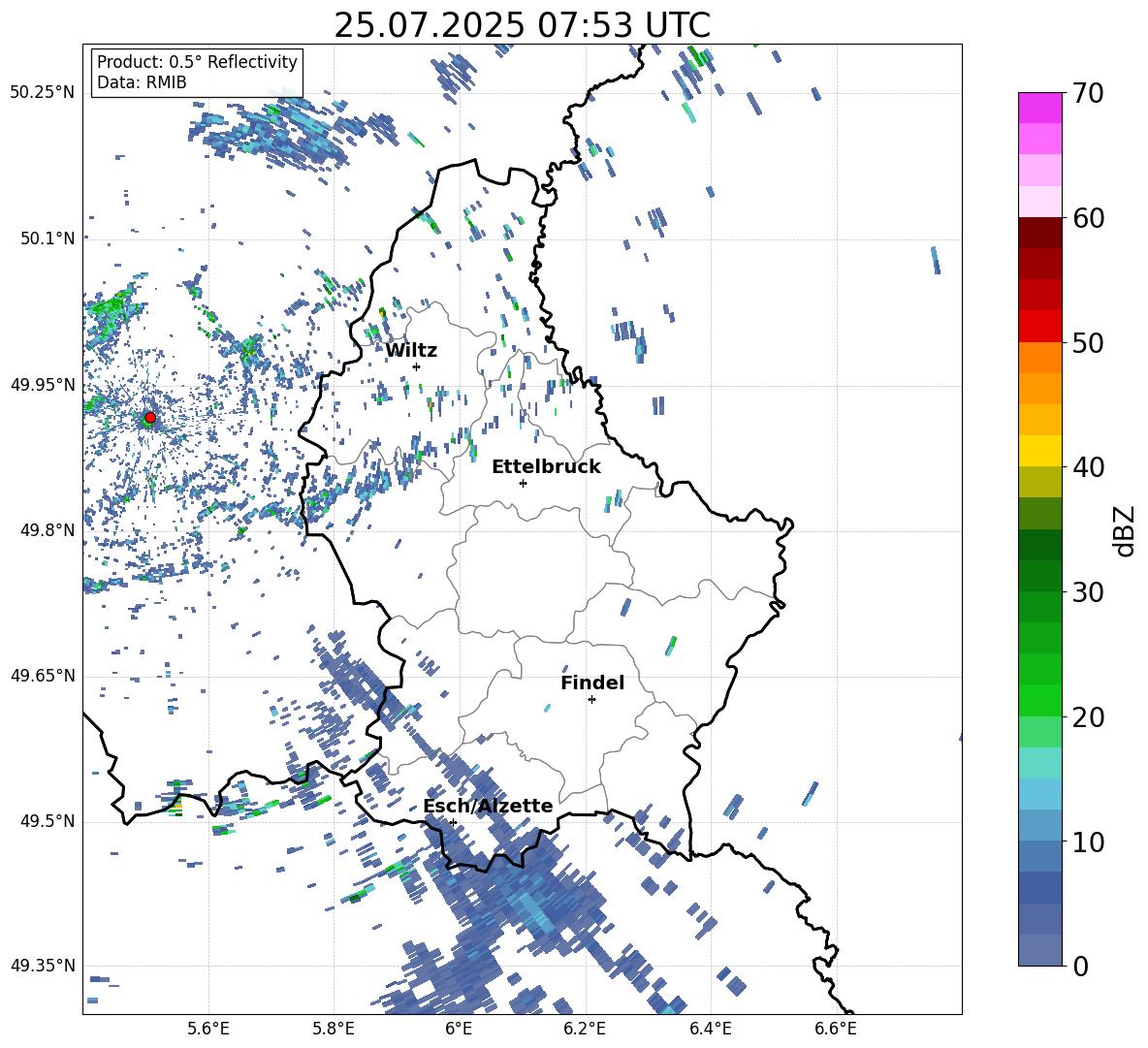
Task: Click the magenta top colorbar segment
Action: click(x=1040, y=108)
